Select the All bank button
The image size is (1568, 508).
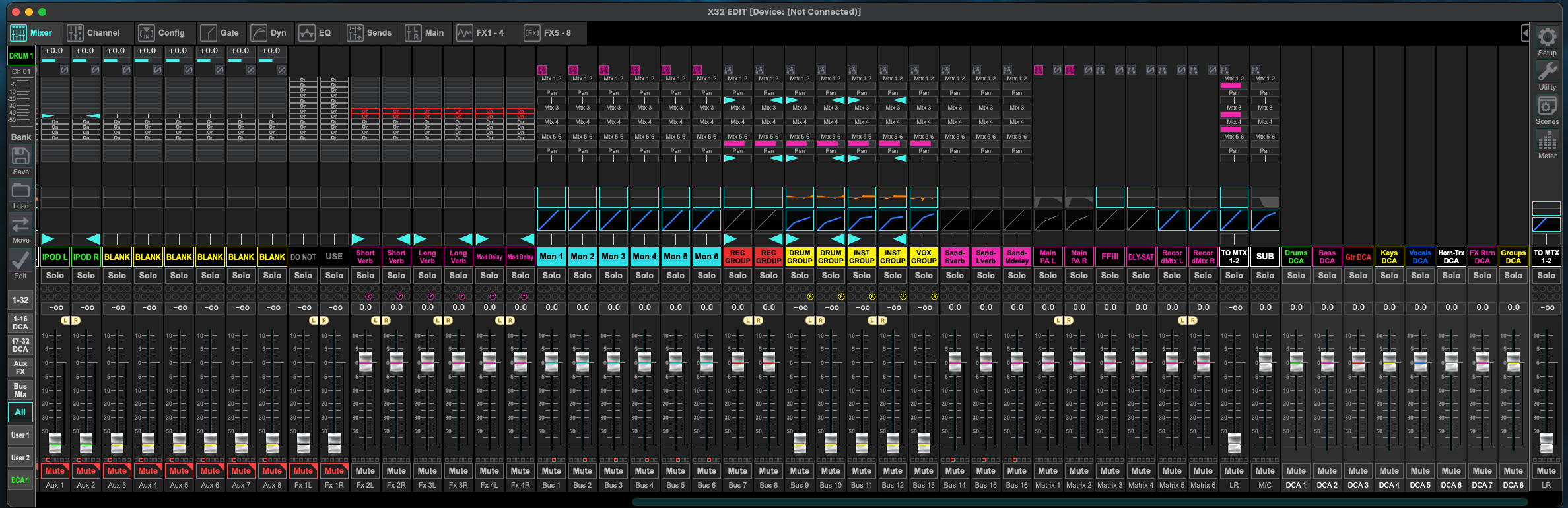pos(20,412)
